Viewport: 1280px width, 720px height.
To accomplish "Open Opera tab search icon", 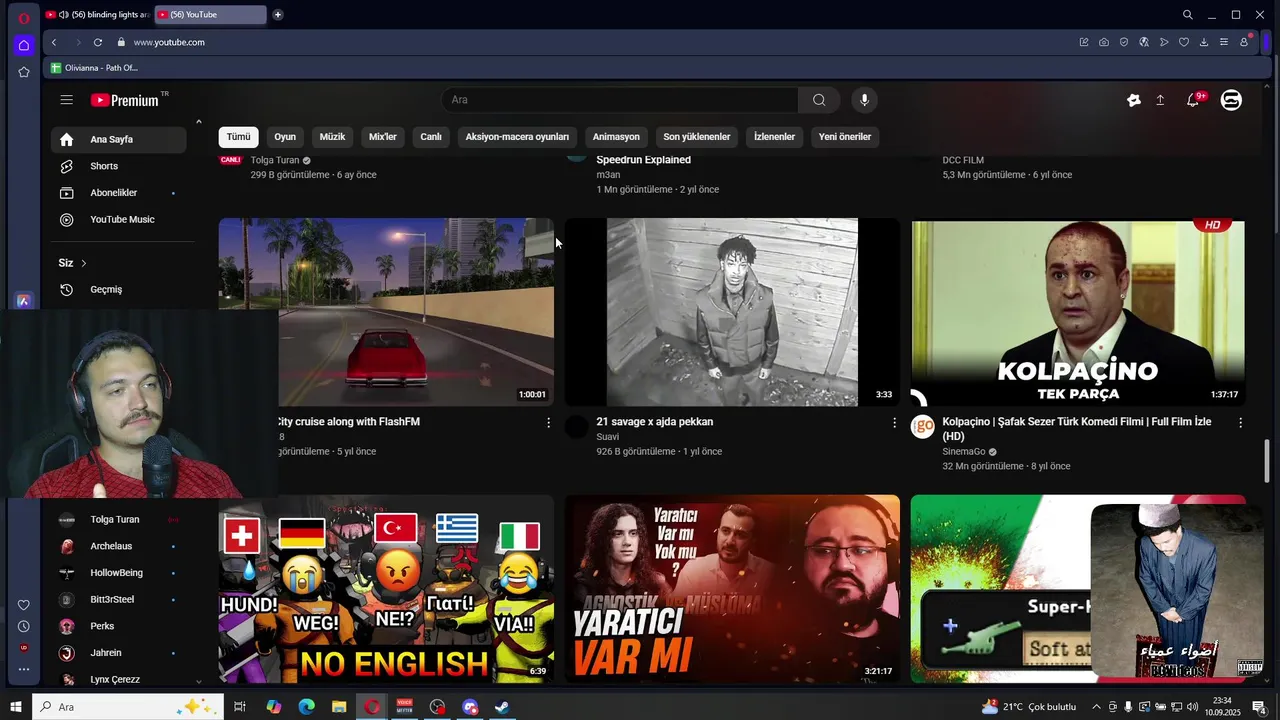I will coord(1188,15).
